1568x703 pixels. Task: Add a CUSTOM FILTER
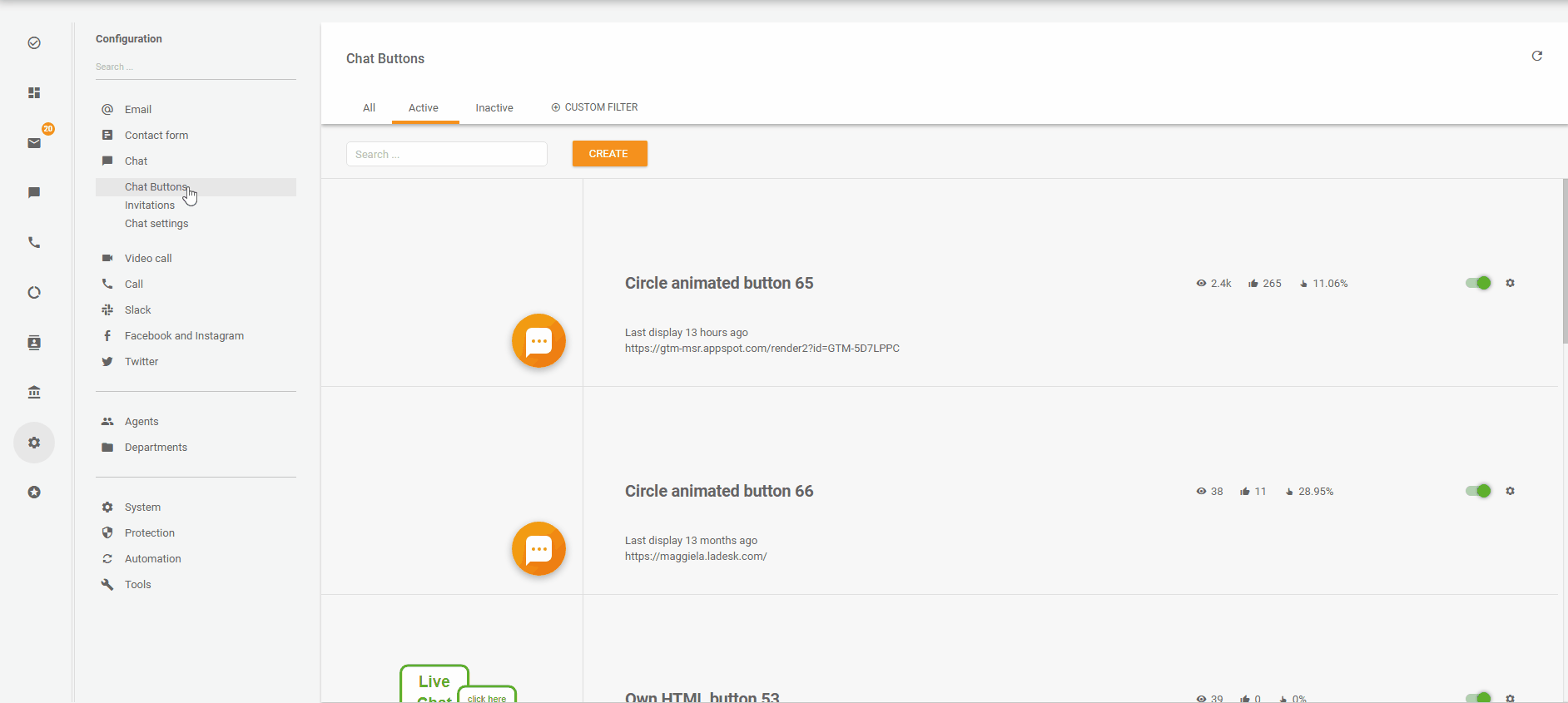click(594, 107)
